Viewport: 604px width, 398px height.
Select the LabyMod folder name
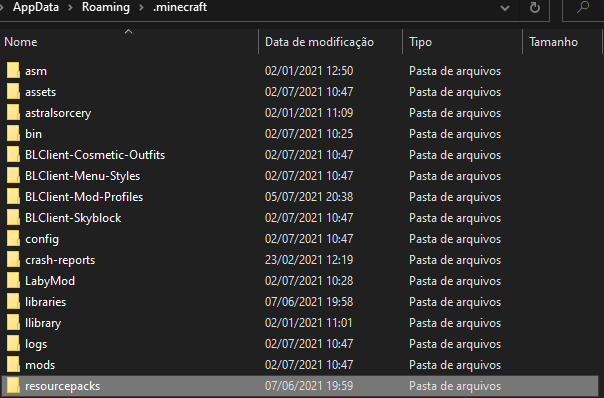(x=50, y=281)
